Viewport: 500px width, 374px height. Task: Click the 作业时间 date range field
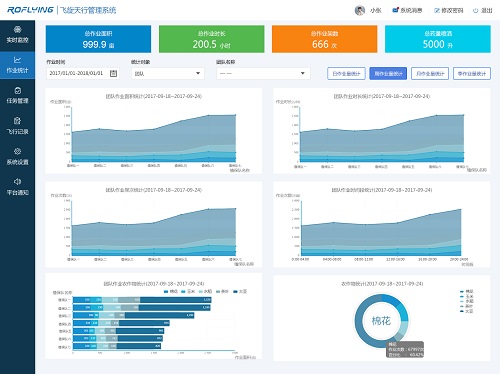pyautogui.click(x=83, y=73)
